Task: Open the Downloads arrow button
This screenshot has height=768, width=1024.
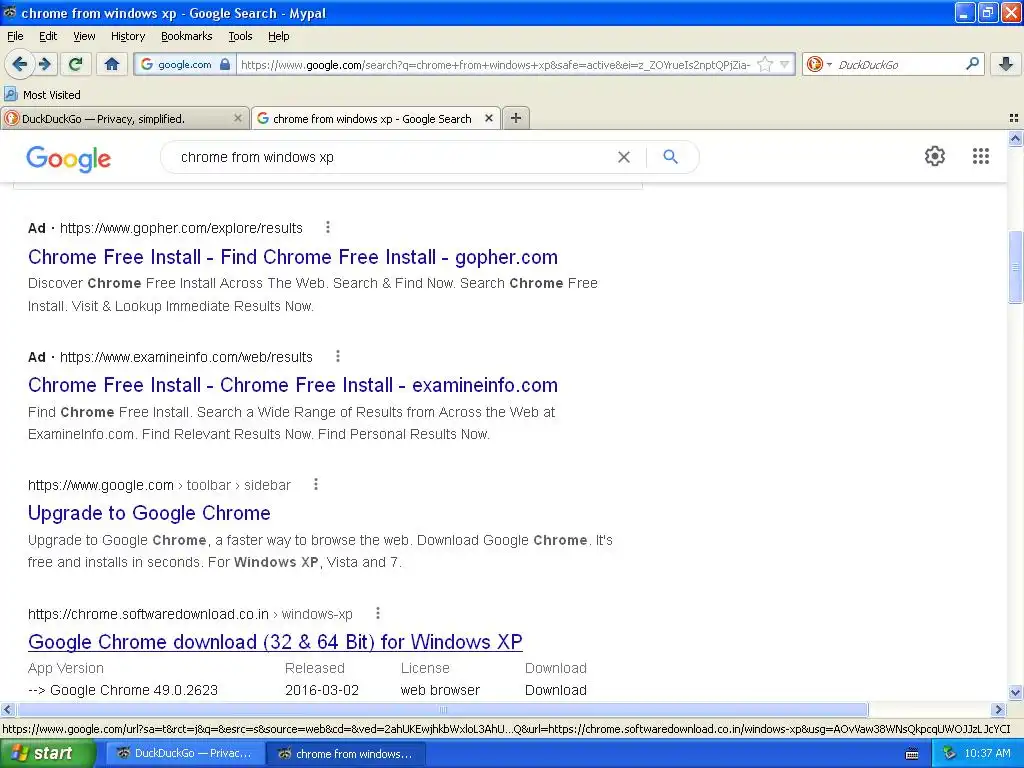Action: [x=1006, y=64]
